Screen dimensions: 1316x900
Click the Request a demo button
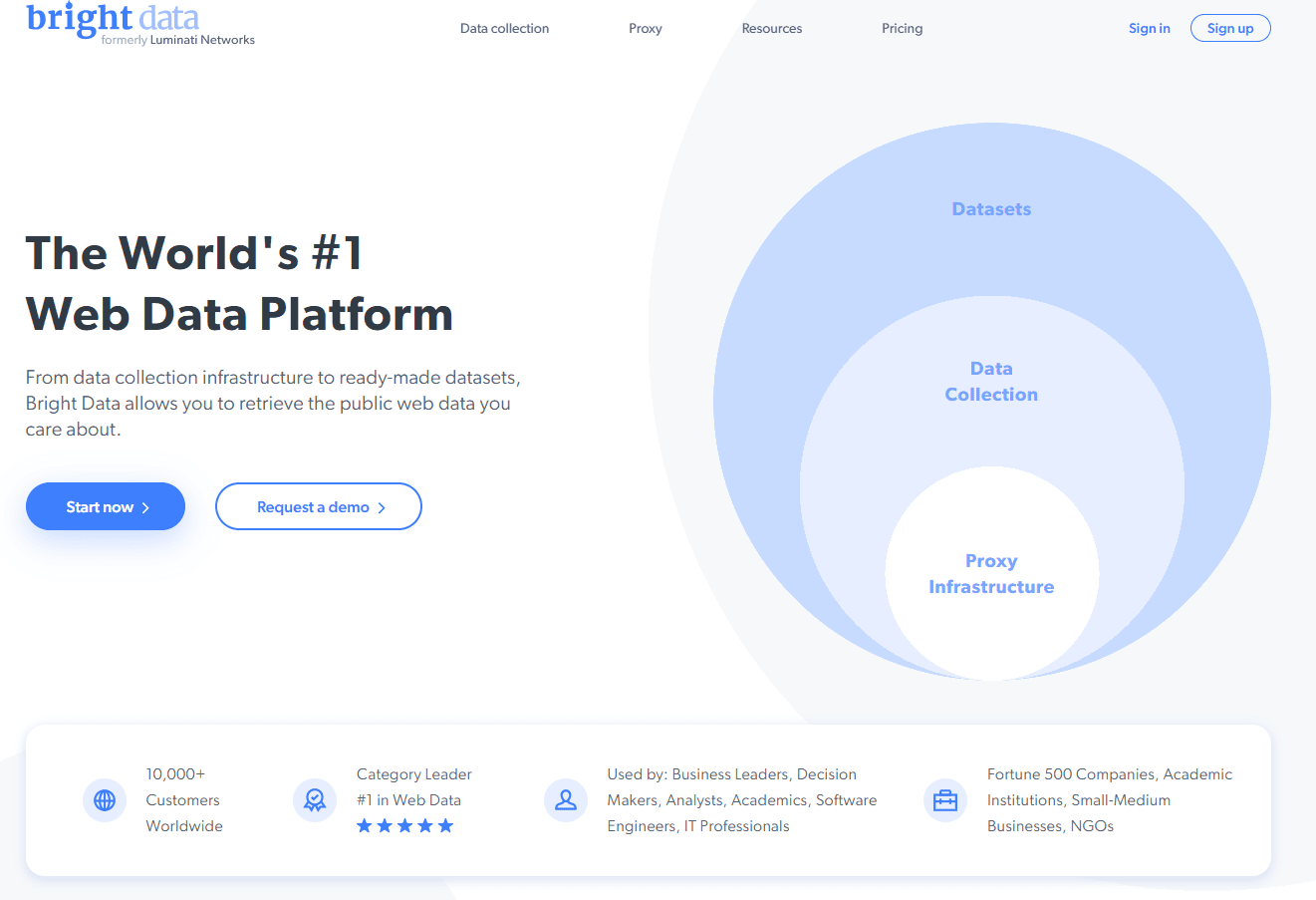point(319,506)
